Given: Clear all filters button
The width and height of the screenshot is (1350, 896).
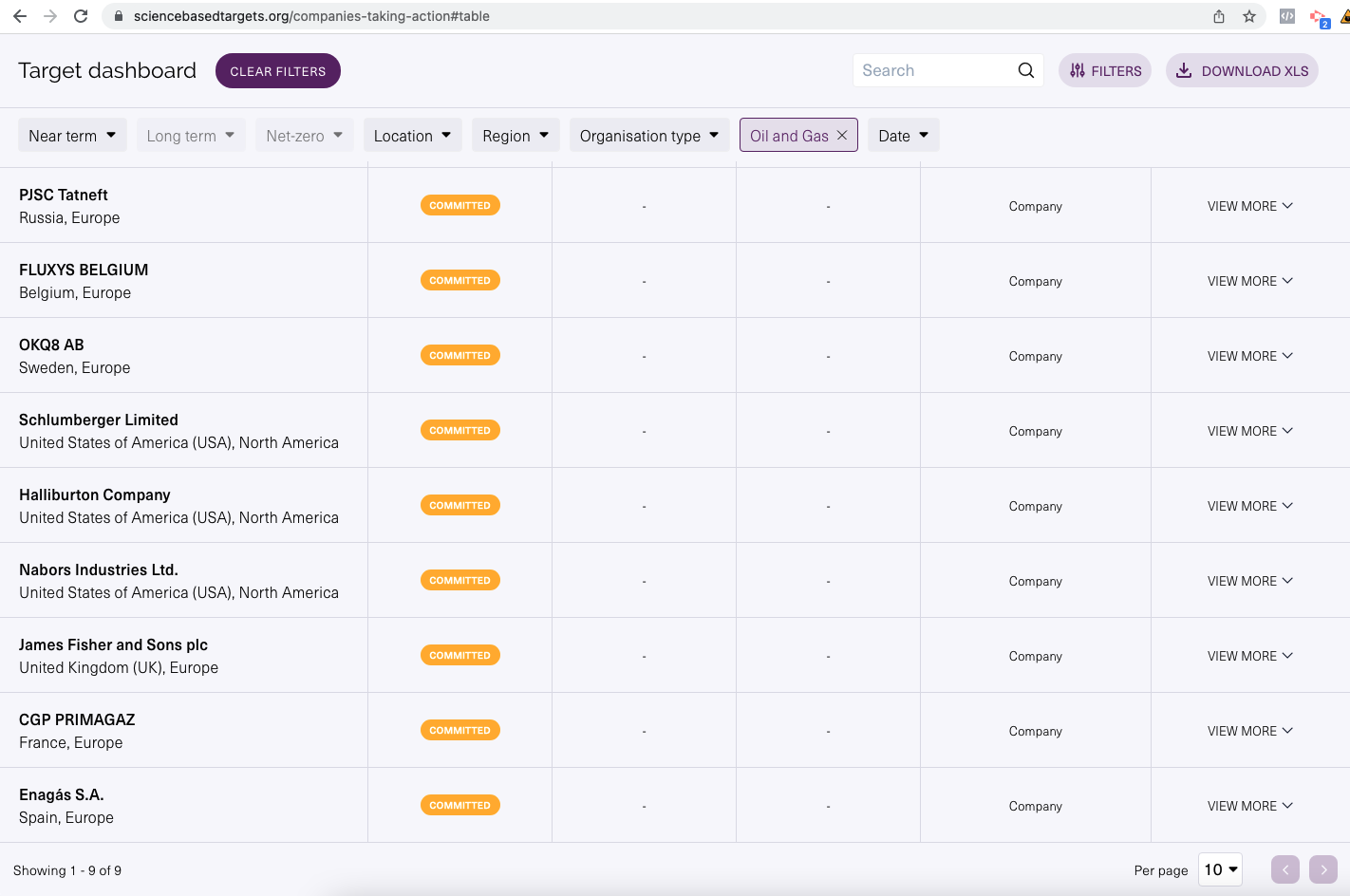Looking at the screenshot, I should [x=278, y=71].
